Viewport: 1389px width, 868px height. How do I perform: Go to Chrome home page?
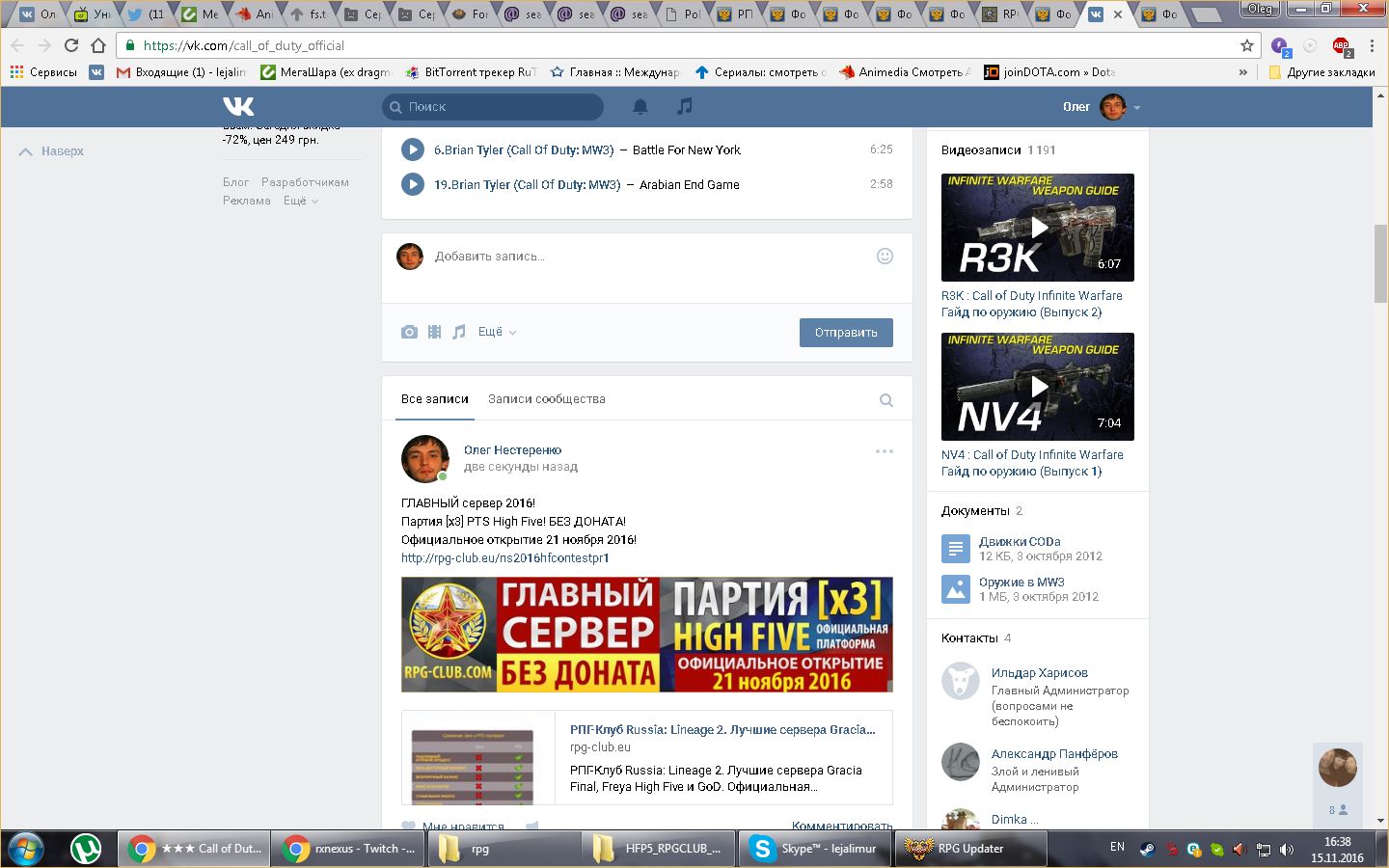pyautogui.click(x=98, y=45)
